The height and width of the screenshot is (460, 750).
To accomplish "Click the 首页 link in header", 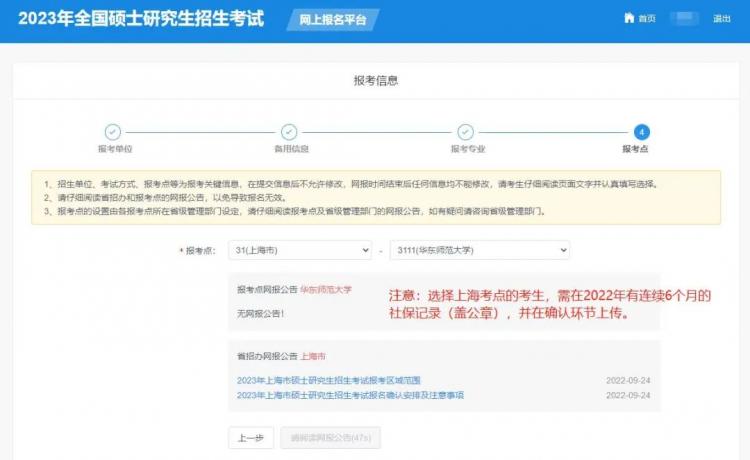I will pos(647,19).
